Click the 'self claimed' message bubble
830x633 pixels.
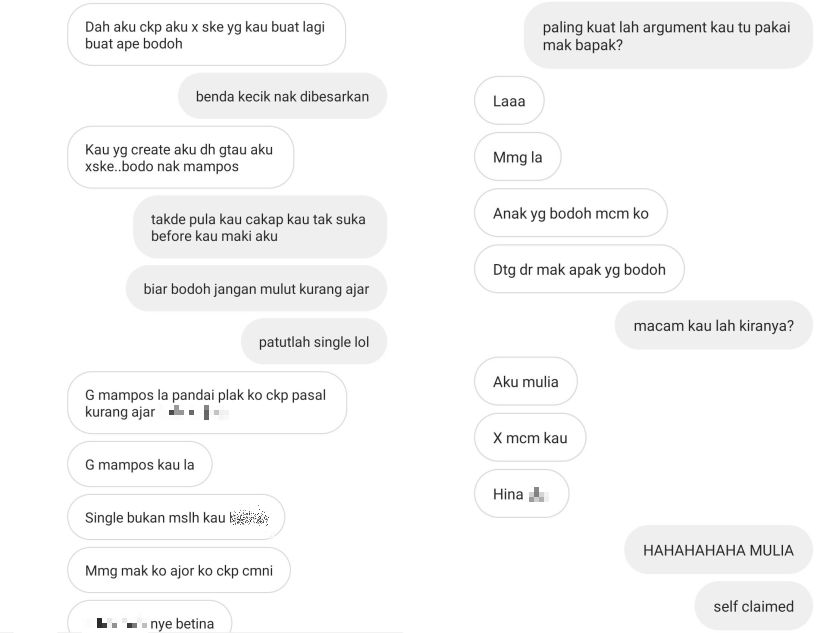point(753,606)
